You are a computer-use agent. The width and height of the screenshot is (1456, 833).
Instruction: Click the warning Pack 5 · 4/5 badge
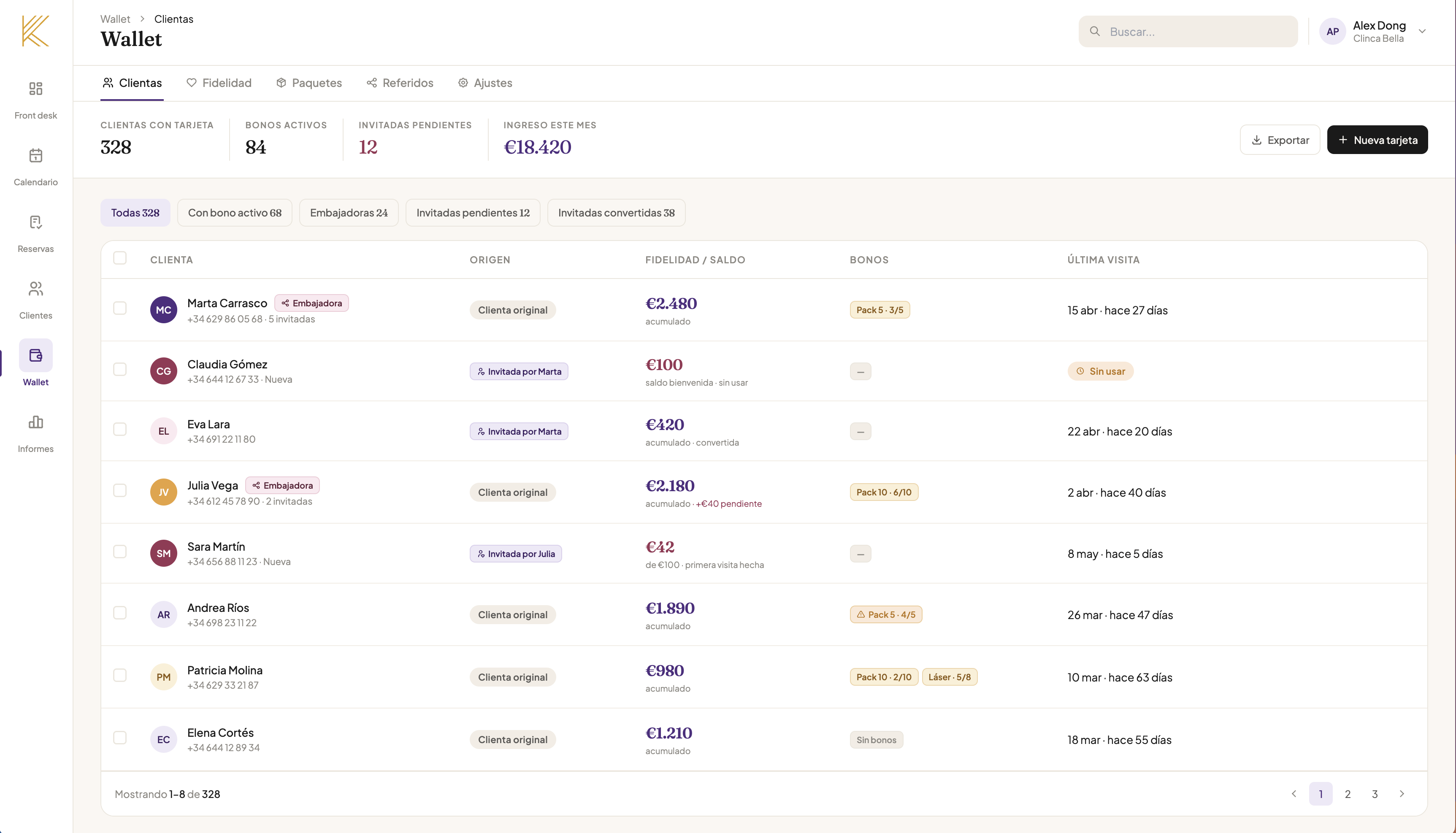click(x=885, y=614)
